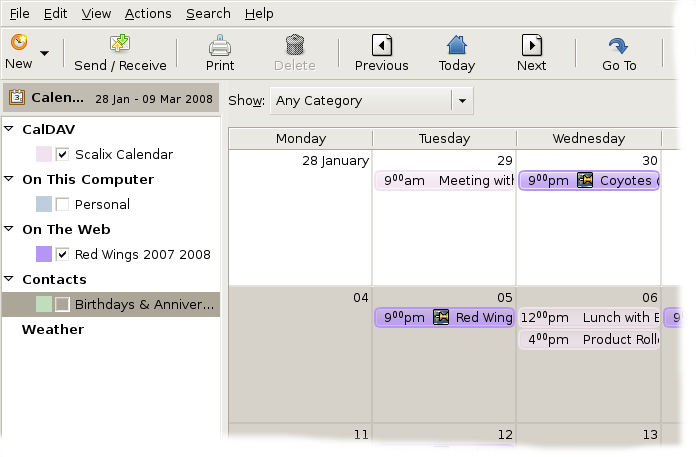Open the Go To date icon
696x457 pixels.
[x=618, y=44]
